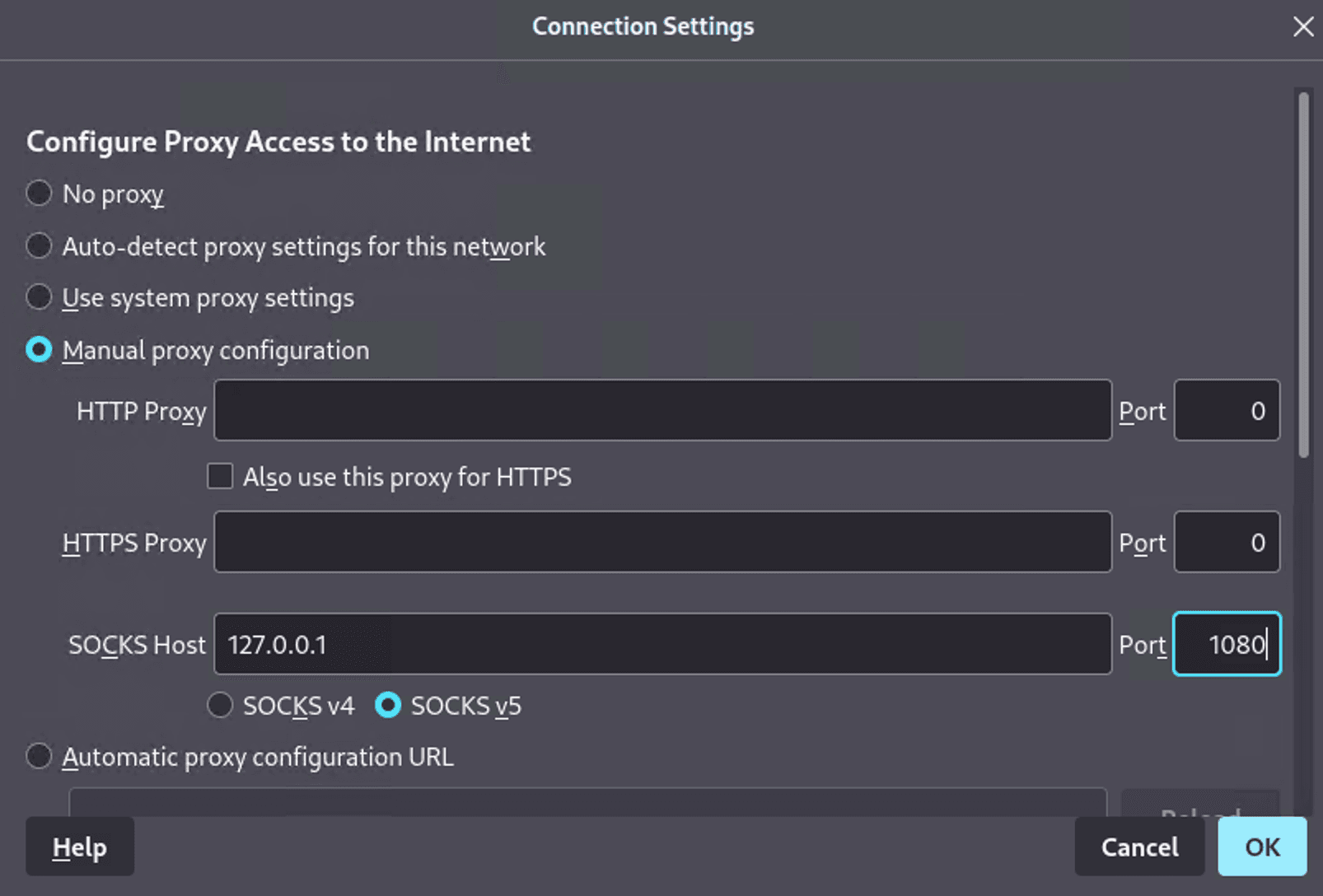Enable Also use this proxy for HTTPS

[220, 476]
